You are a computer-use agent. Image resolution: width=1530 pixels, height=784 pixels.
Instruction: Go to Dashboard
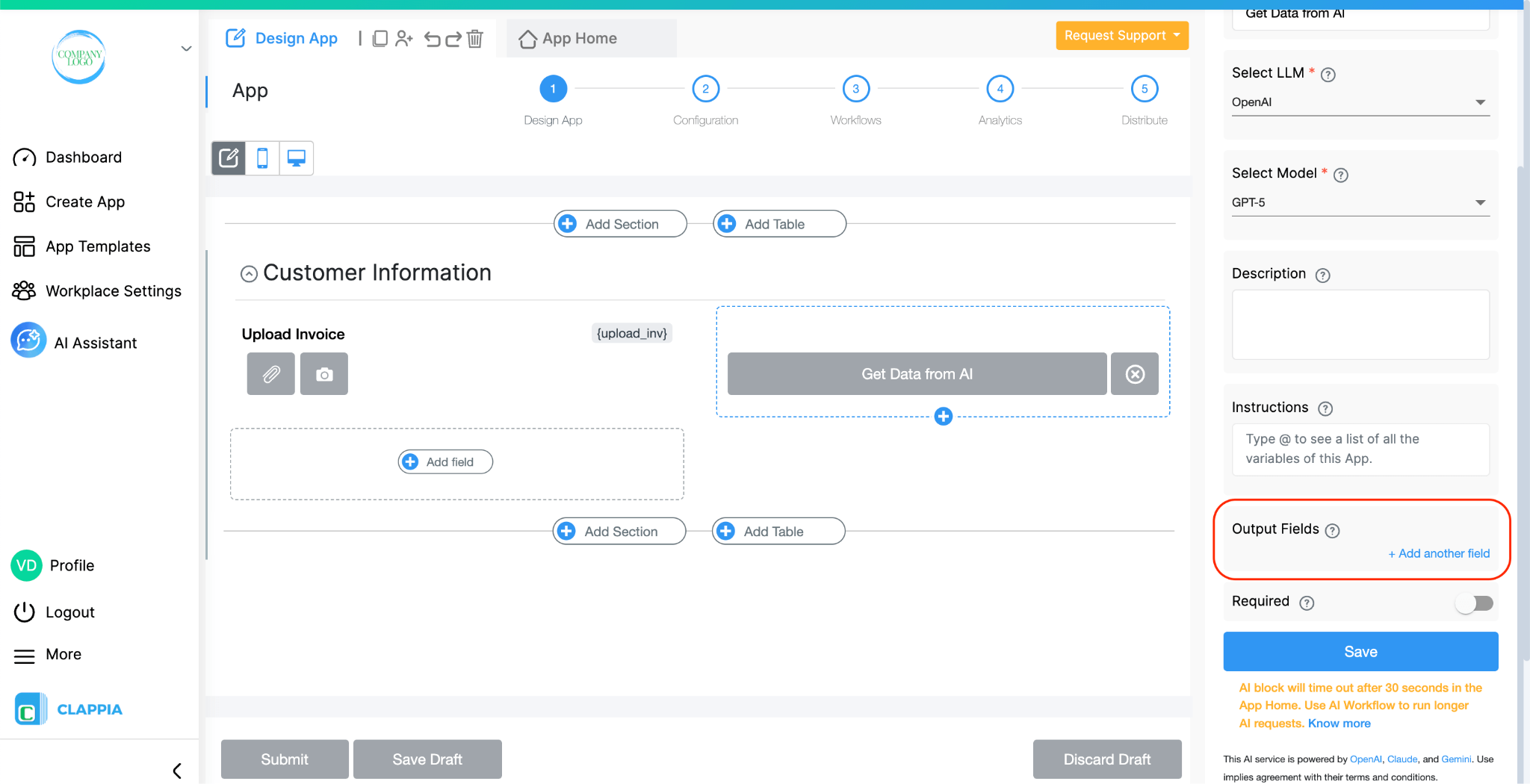tap(67, 157)
